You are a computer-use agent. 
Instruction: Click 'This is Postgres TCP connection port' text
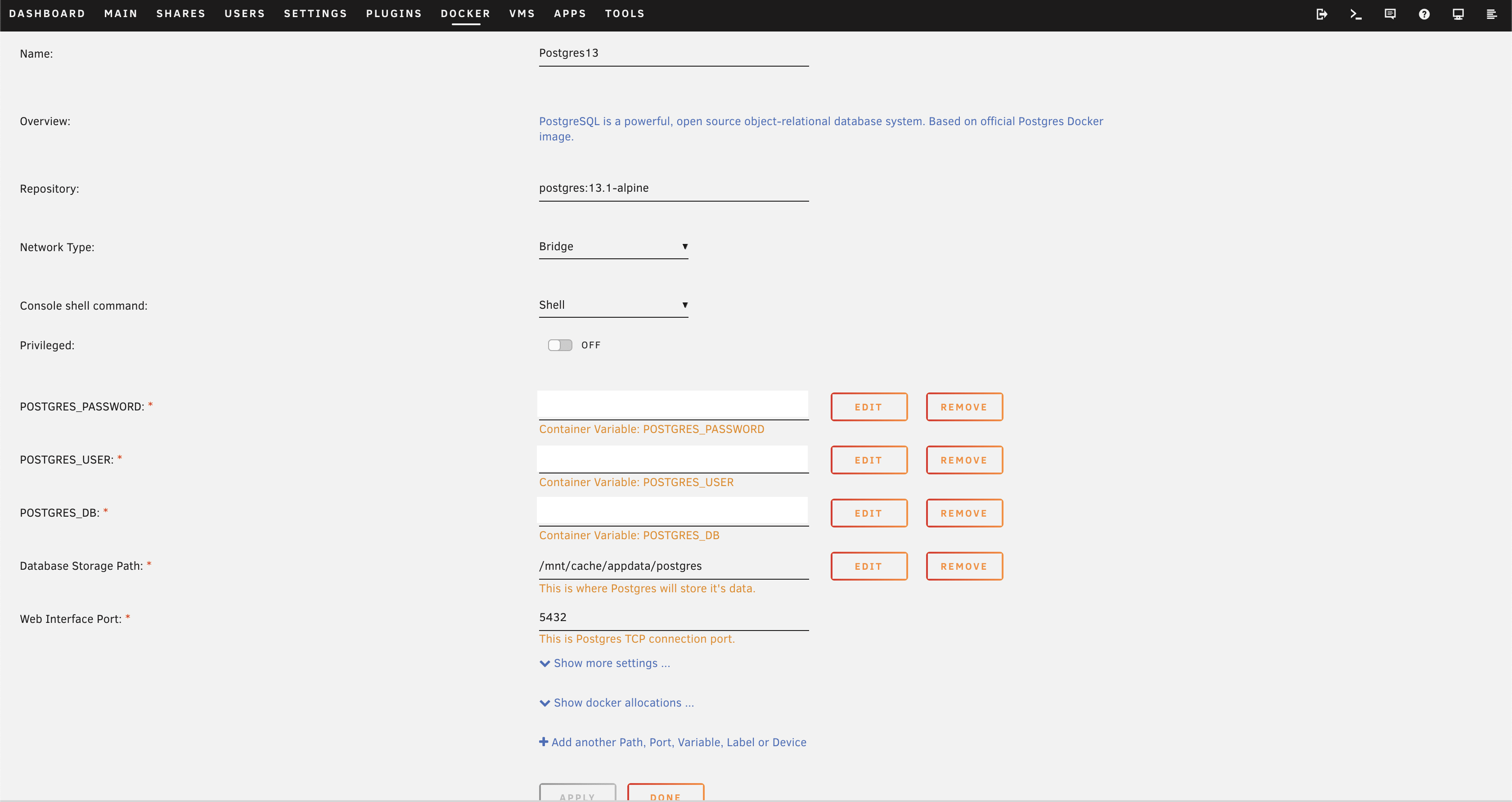click(637, 639)
